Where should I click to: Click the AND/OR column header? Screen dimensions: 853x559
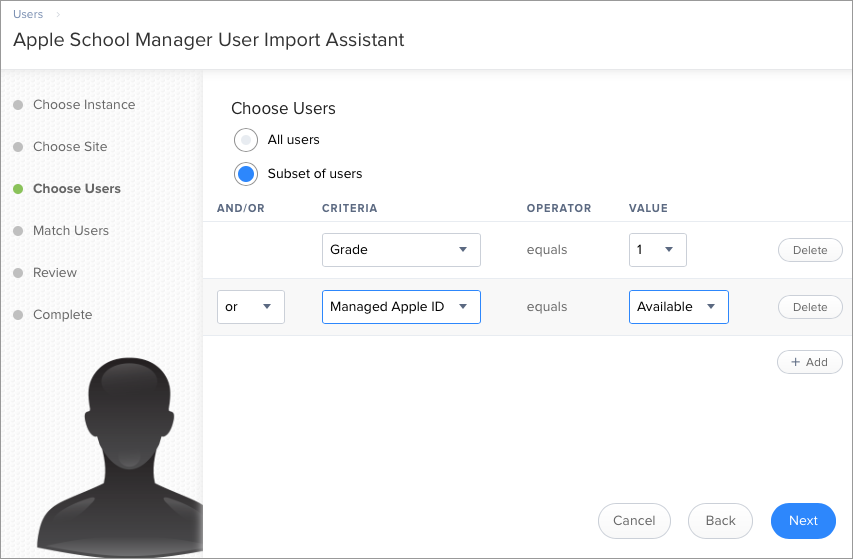[240, 208]
